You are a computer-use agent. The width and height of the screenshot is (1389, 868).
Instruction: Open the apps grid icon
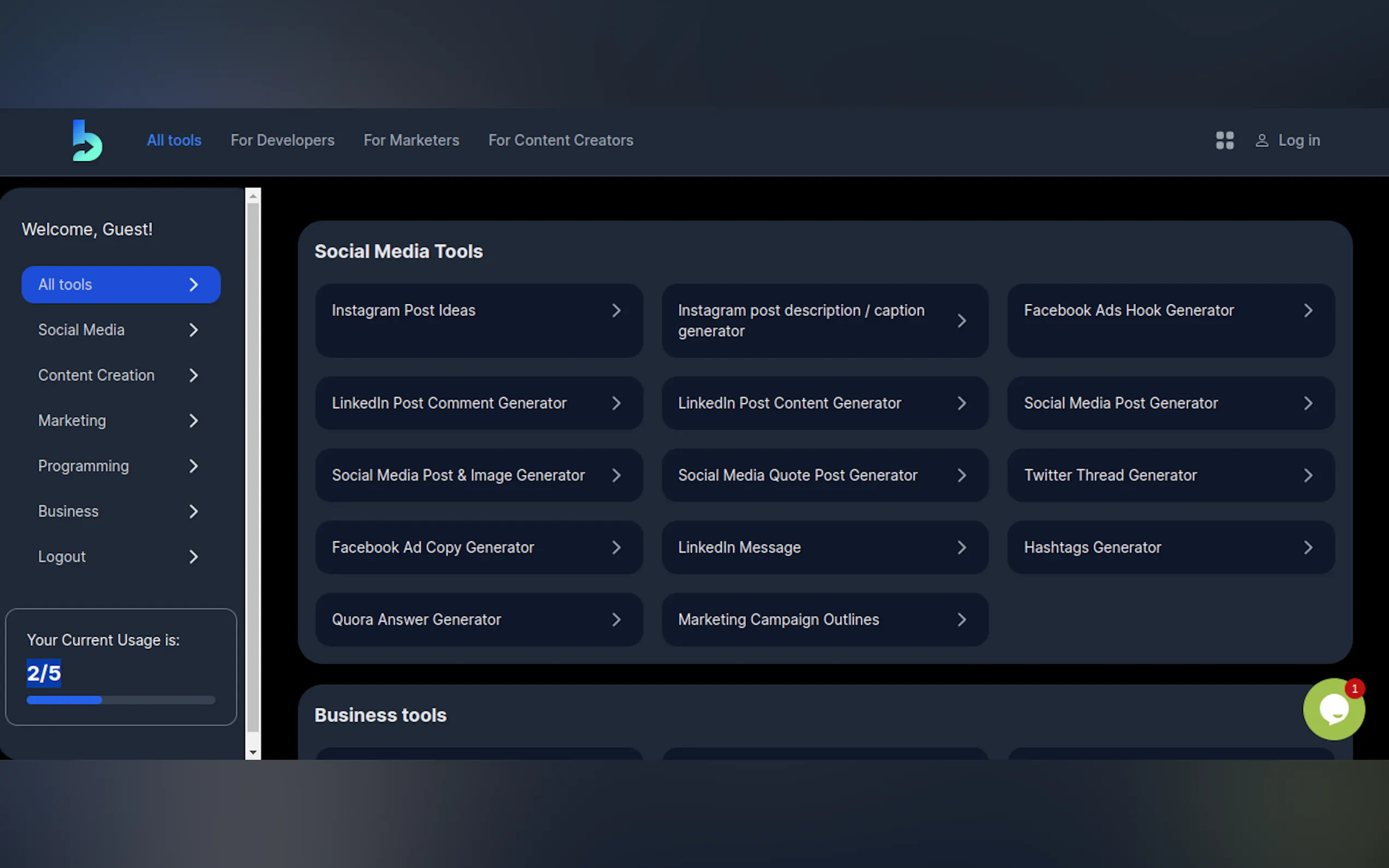pyautogui.click(x=1224, y=140)
